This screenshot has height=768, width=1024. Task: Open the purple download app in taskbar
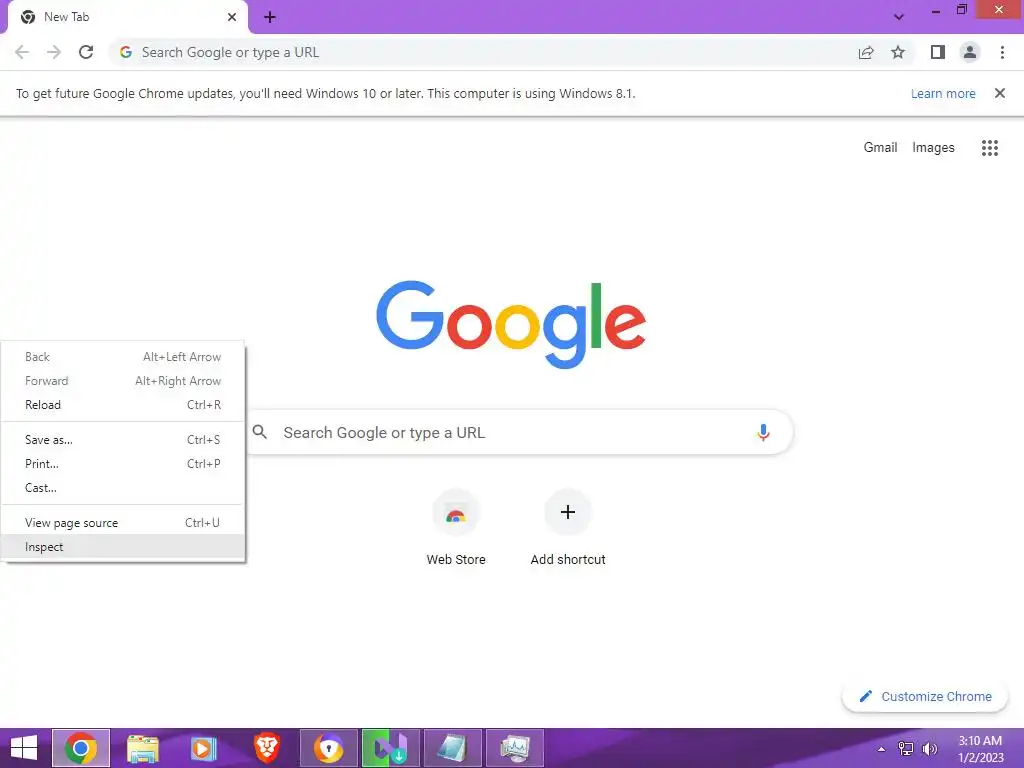(x=391, y=748)
